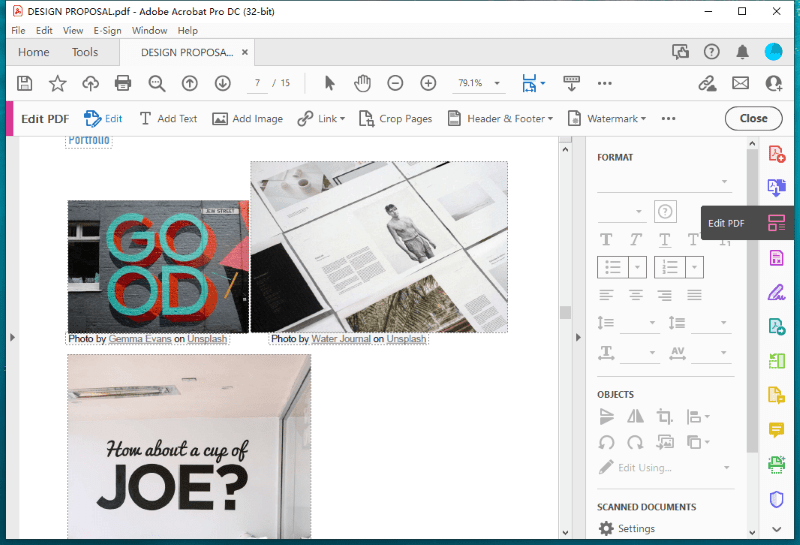Click Replace Image objects icon
The height and width of the screenshot is (545, 800).
(665, 442)
